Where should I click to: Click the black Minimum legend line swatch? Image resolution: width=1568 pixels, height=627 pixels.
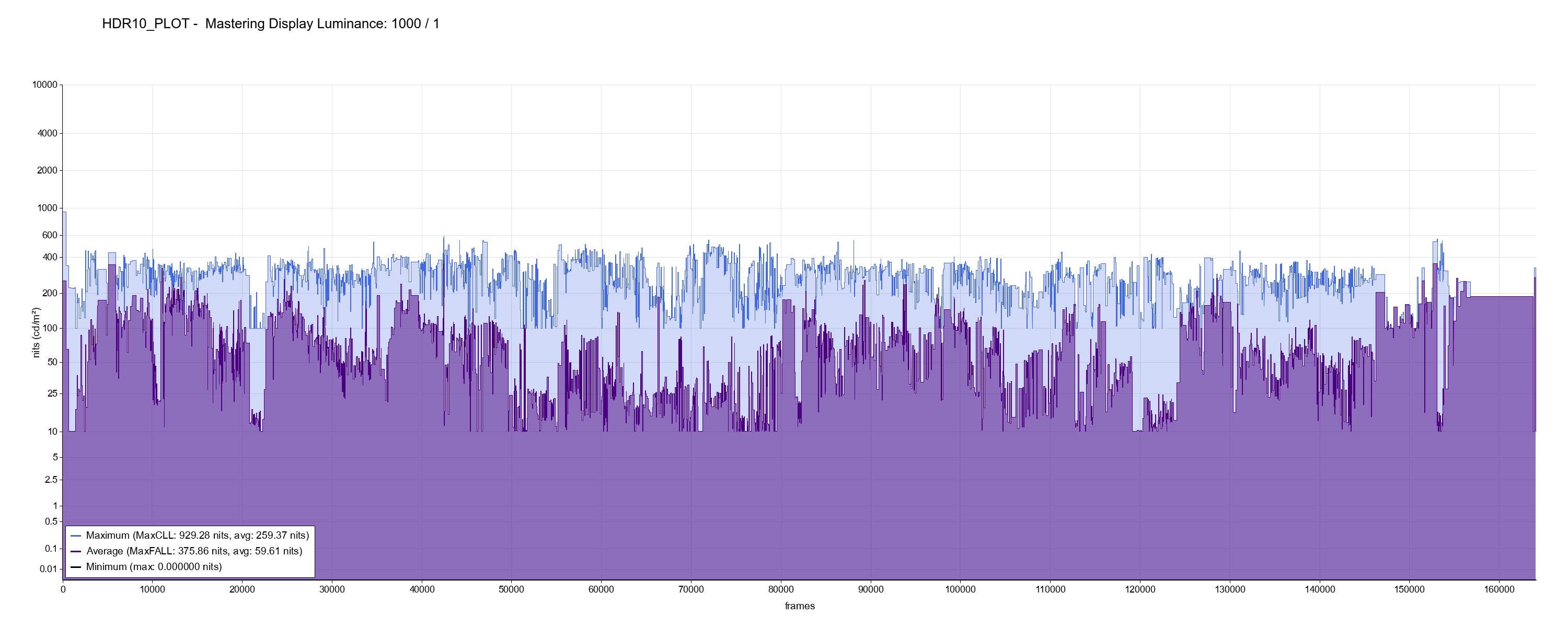(x=76, y=567)
